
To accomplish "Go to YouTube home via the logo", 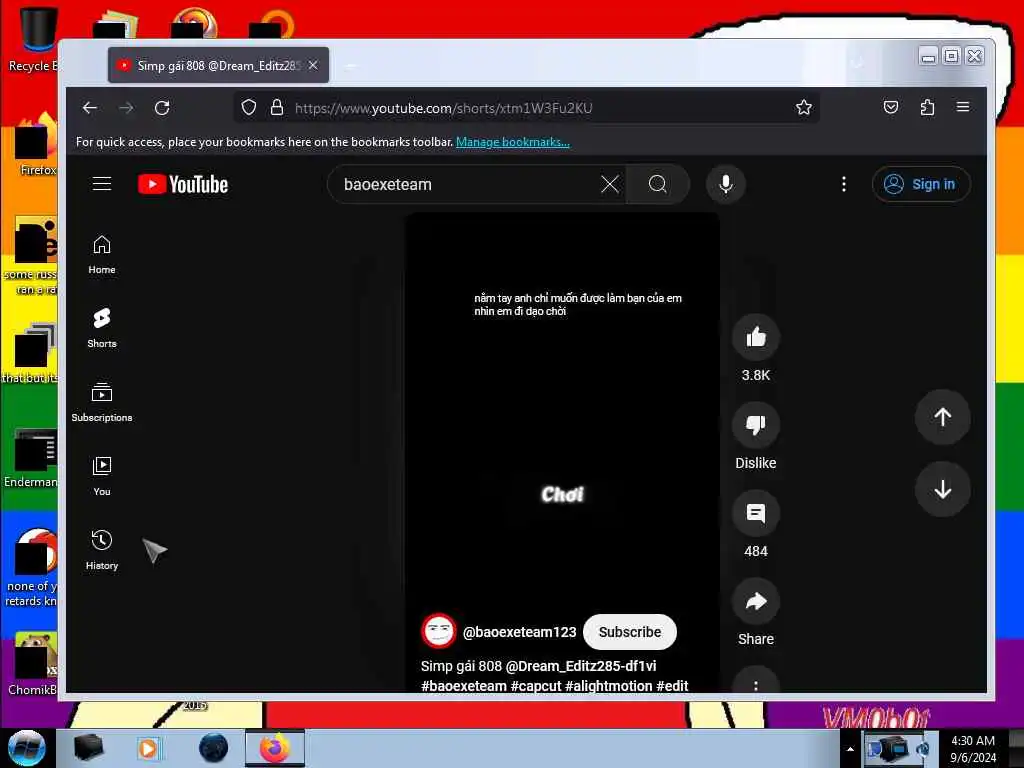I will [x=183, y=184].
